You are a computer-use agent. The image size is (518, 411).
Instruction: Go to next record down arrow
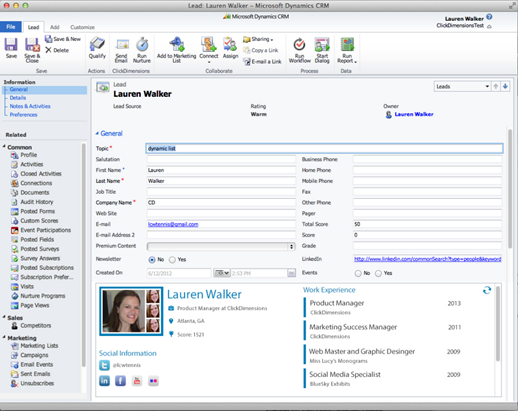tap(505, 86)
